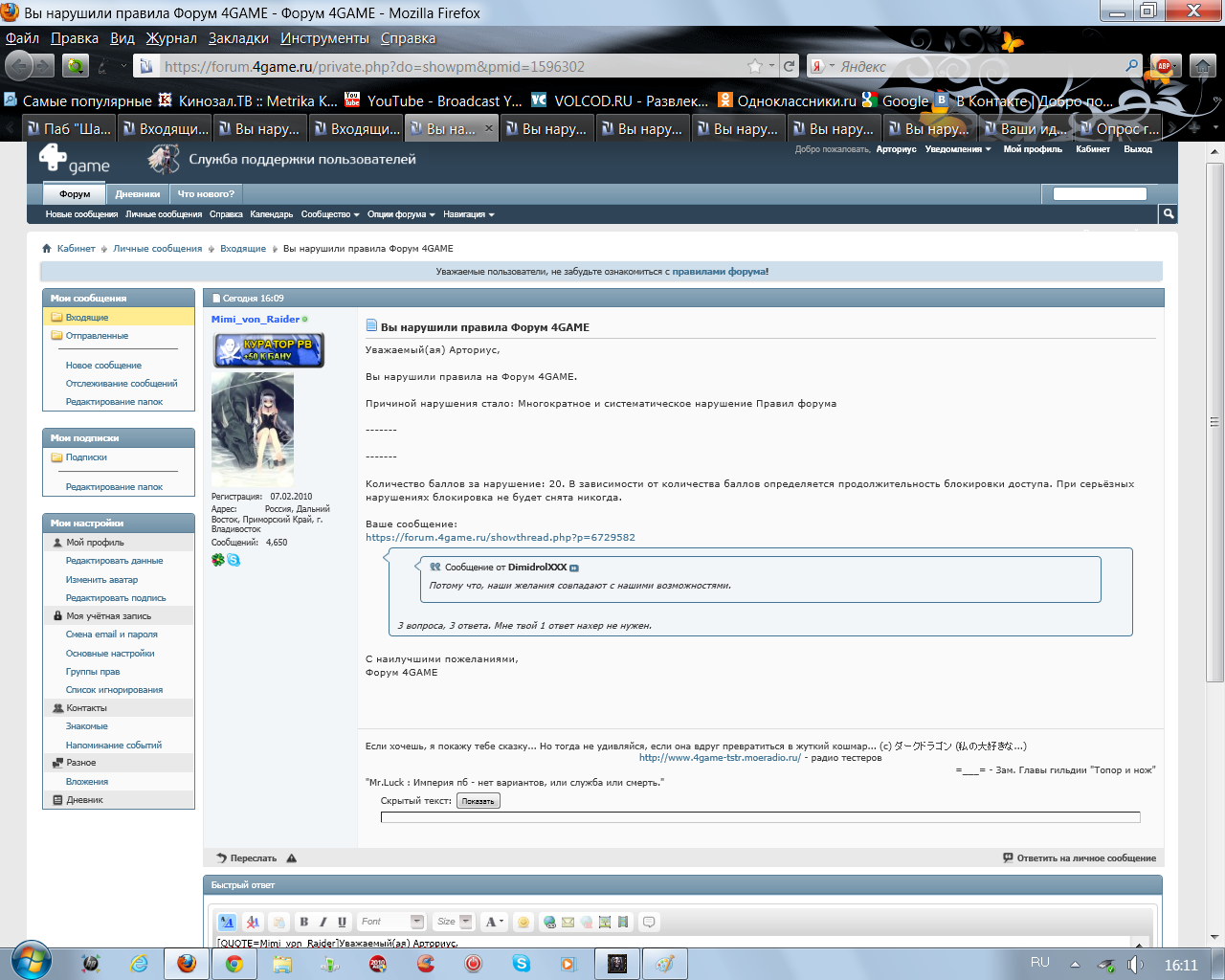
Task: Open the Font dropdown in editor
Action: tap(392, 922)
